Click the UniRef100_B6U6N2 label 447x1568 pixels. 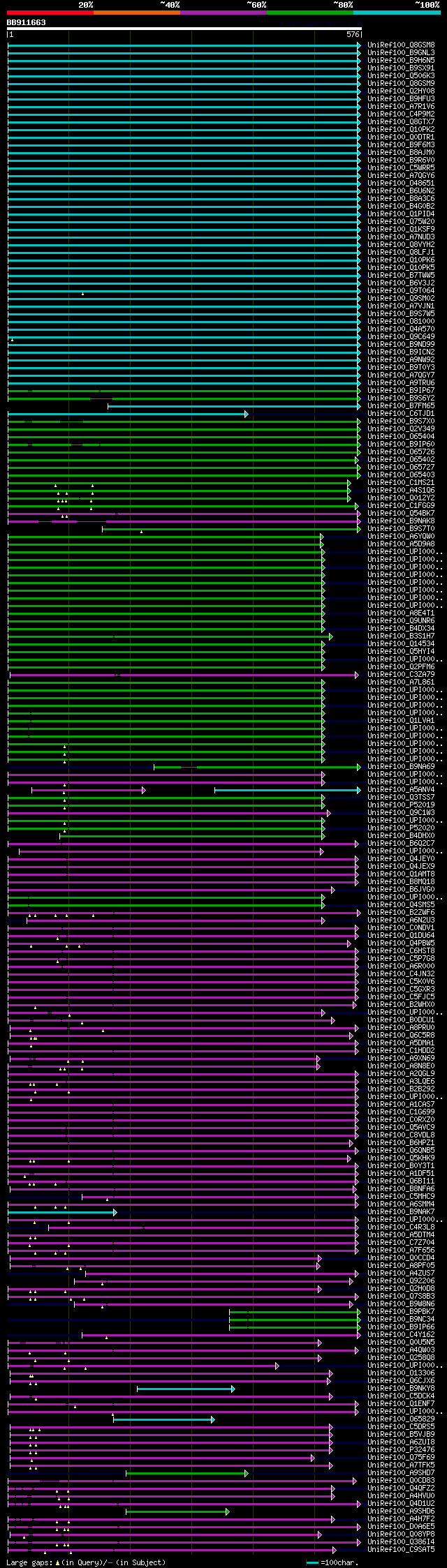(401, 191)
